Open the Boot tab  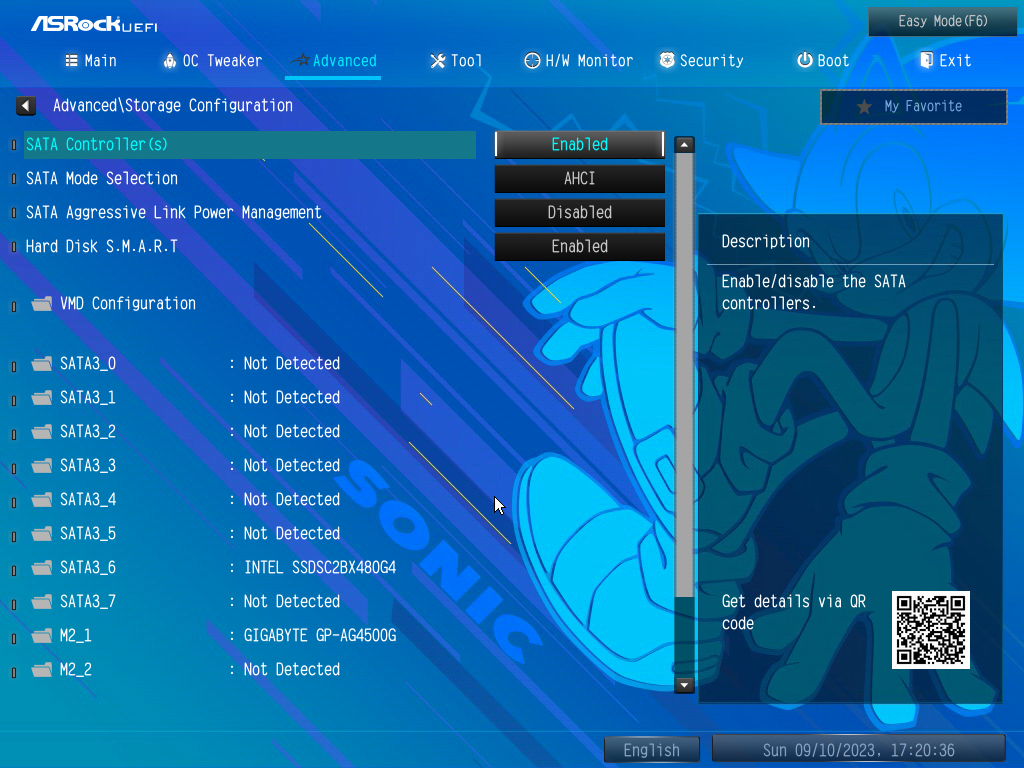click(823, 61)
